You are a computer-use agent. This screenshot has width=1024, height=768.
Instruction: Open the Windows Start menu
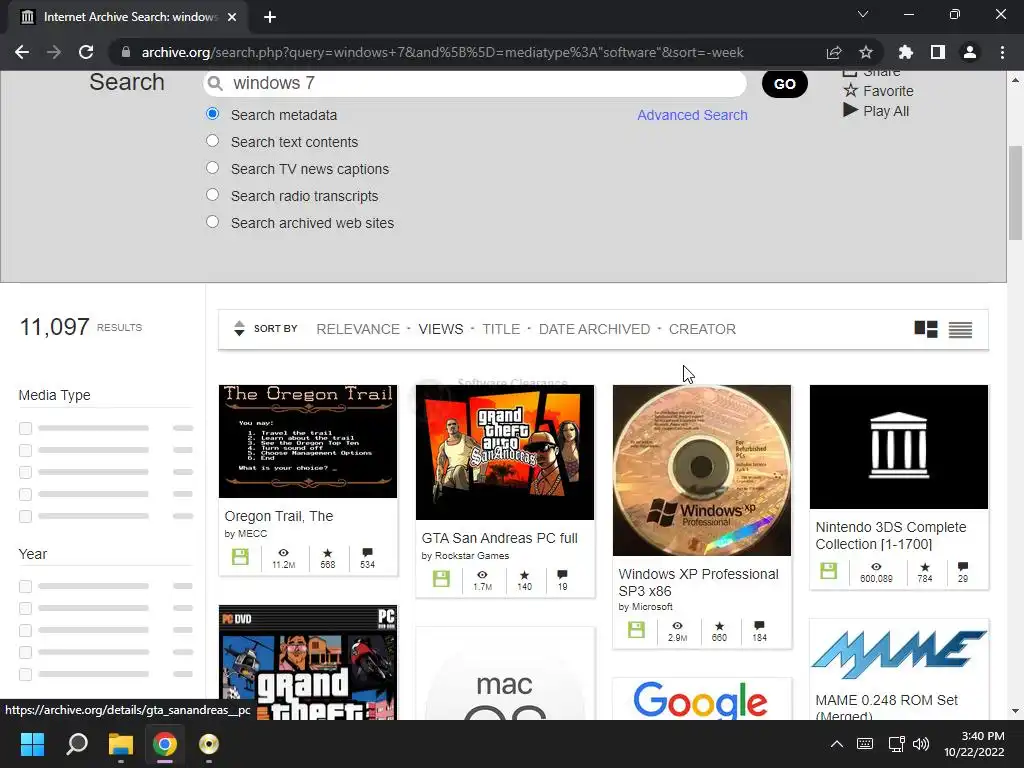tap(32, 744)
